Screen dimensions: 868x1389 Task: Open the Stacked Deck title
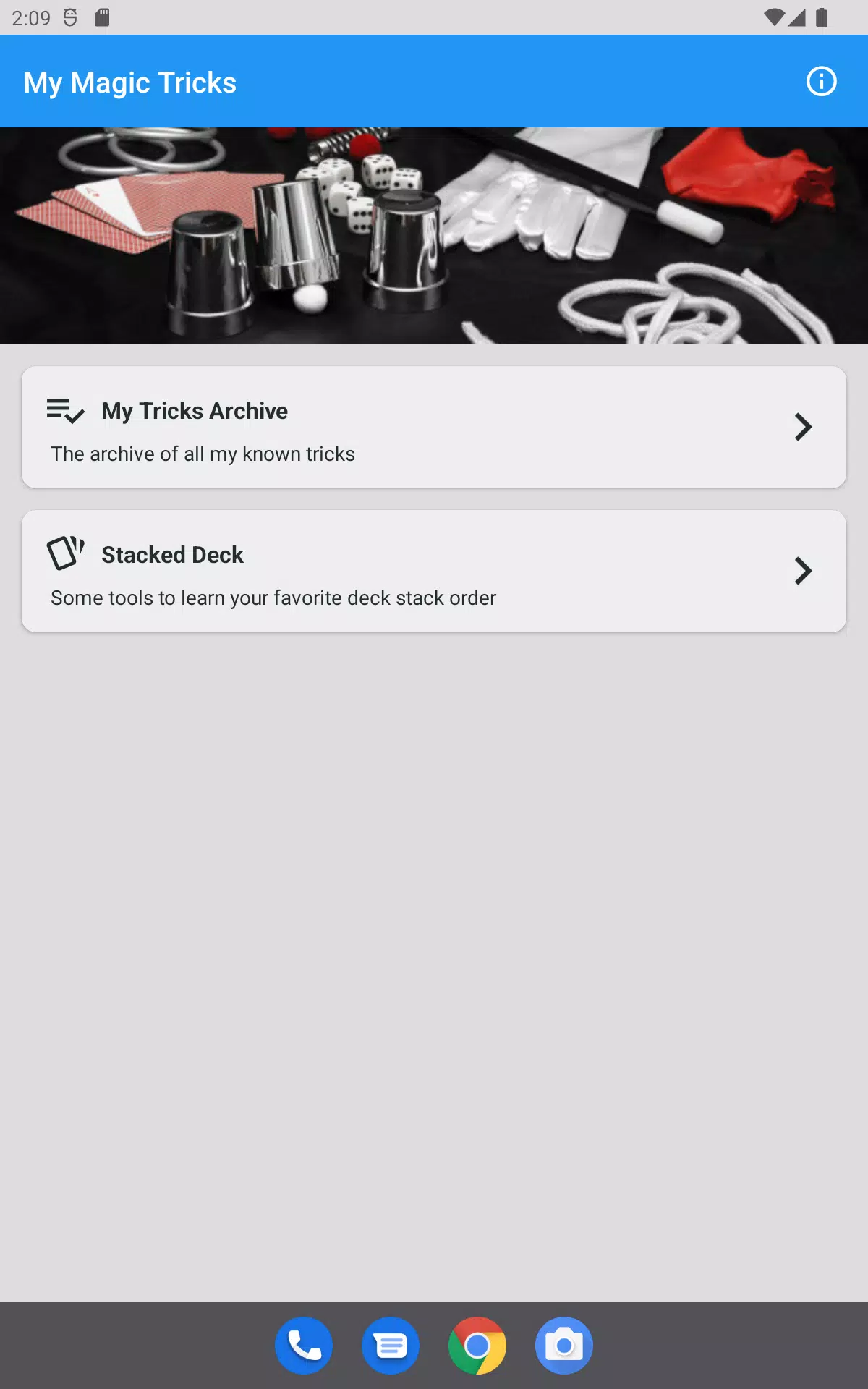click(x=172, y=555)
